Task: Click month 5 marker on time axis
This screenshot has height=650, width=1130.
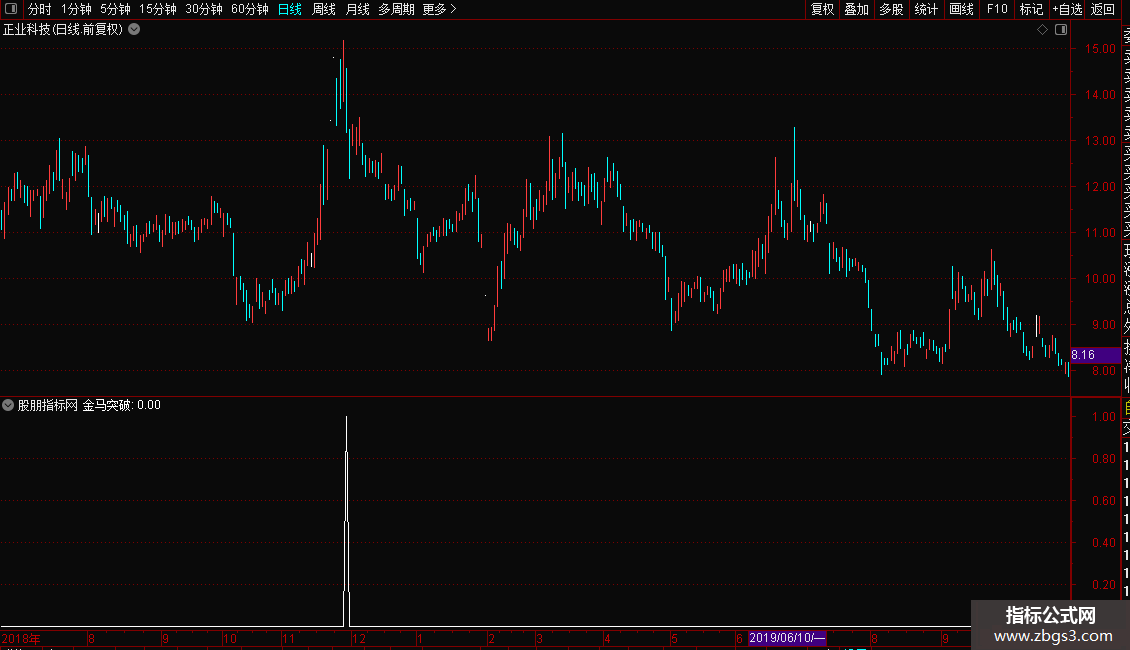Action: click(x=674, y=638)
